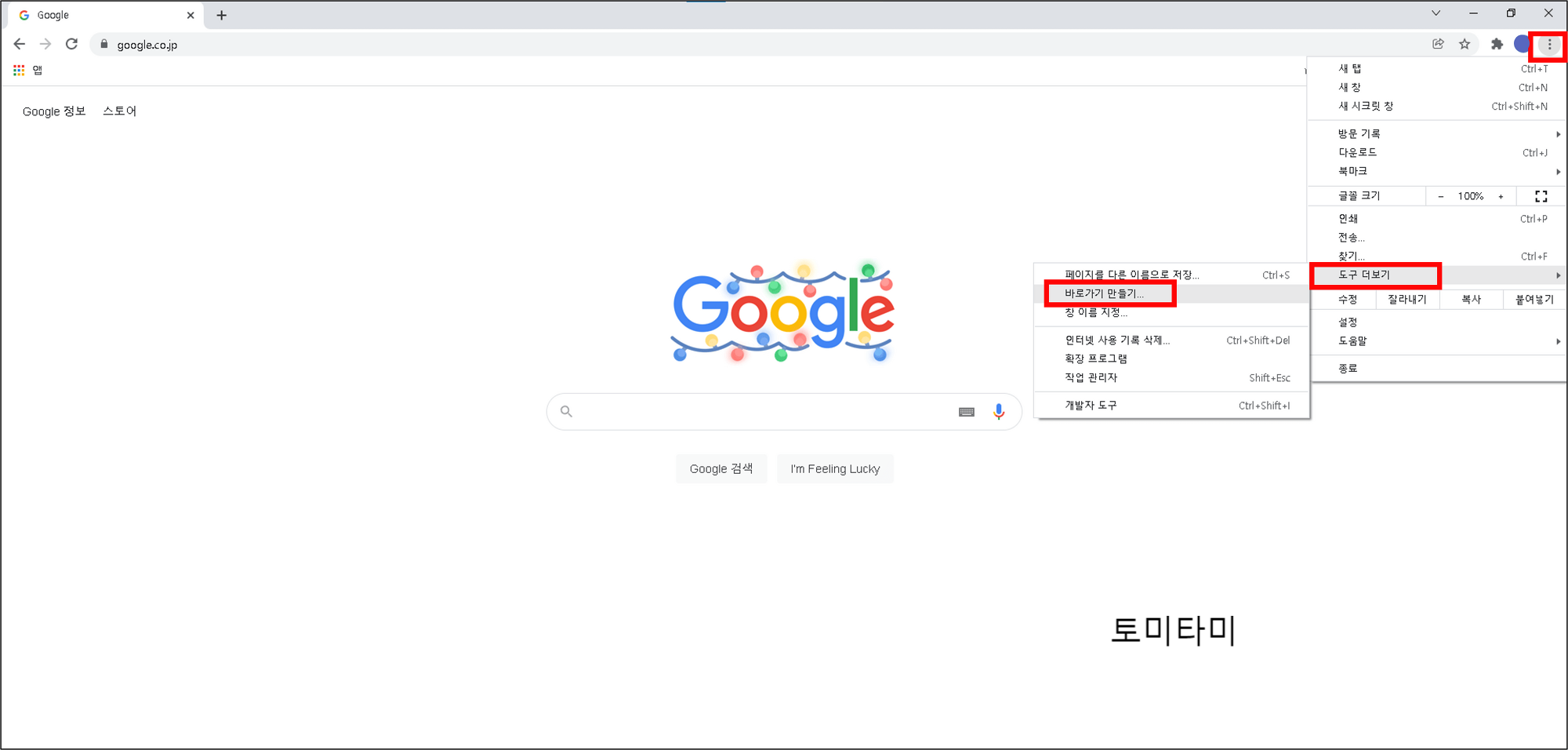The image size is (1568, 750).
Task: Open 다운로드 from the menu
Action: [1438, 152]
